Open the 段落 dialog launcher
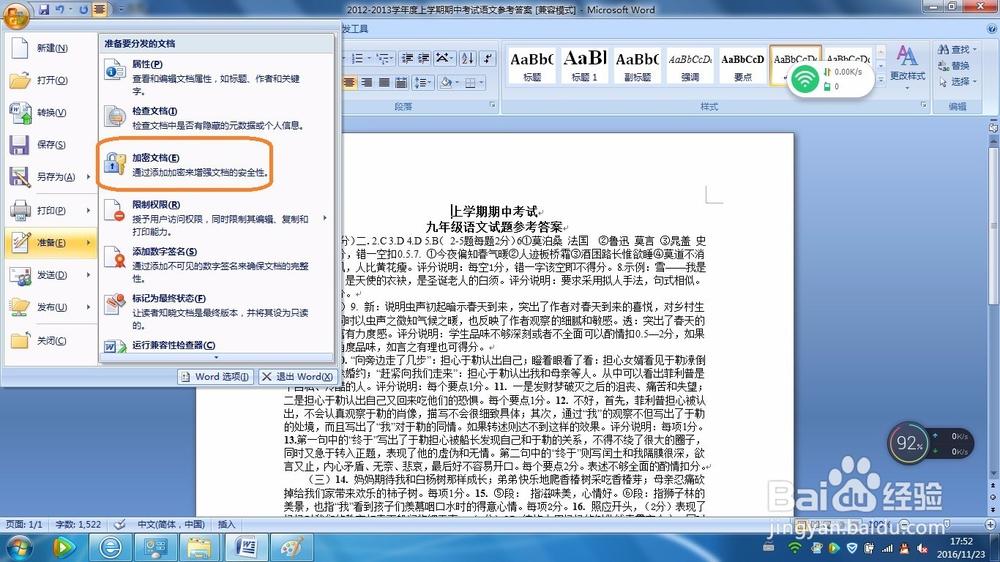The image size is (1000, 562). 492,105
